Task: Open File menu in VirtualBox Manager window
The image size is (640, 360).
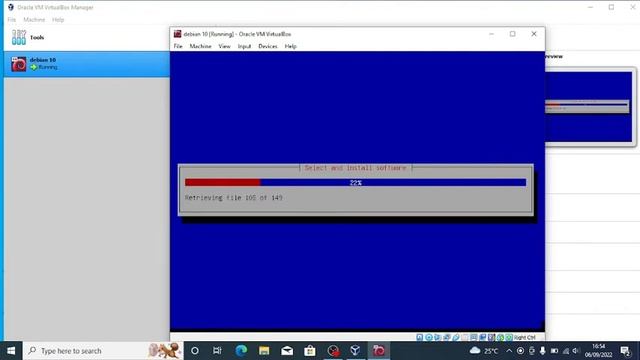Action: point(11,20)
